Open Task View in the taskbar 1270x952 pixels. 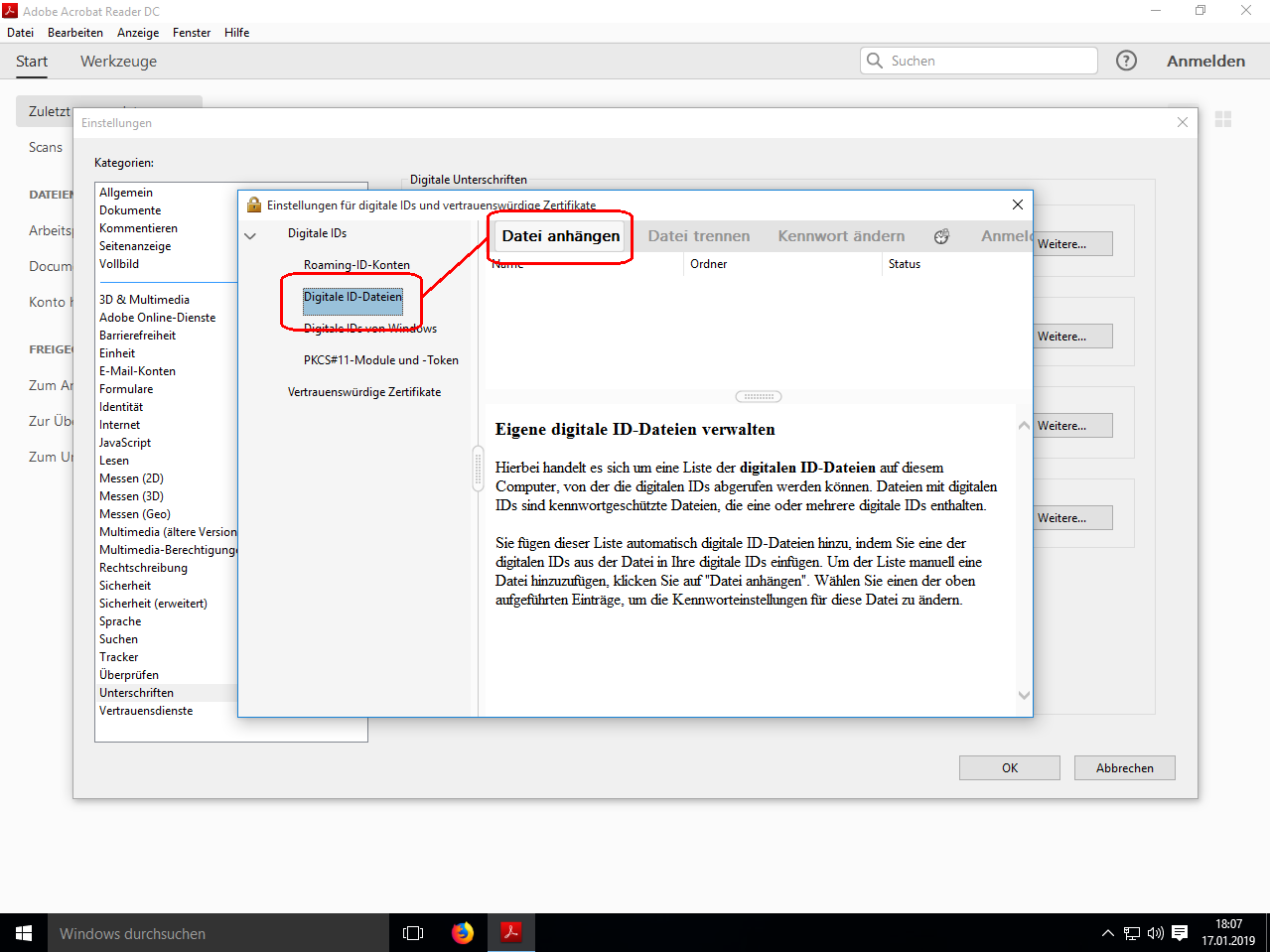coord(413,933)
